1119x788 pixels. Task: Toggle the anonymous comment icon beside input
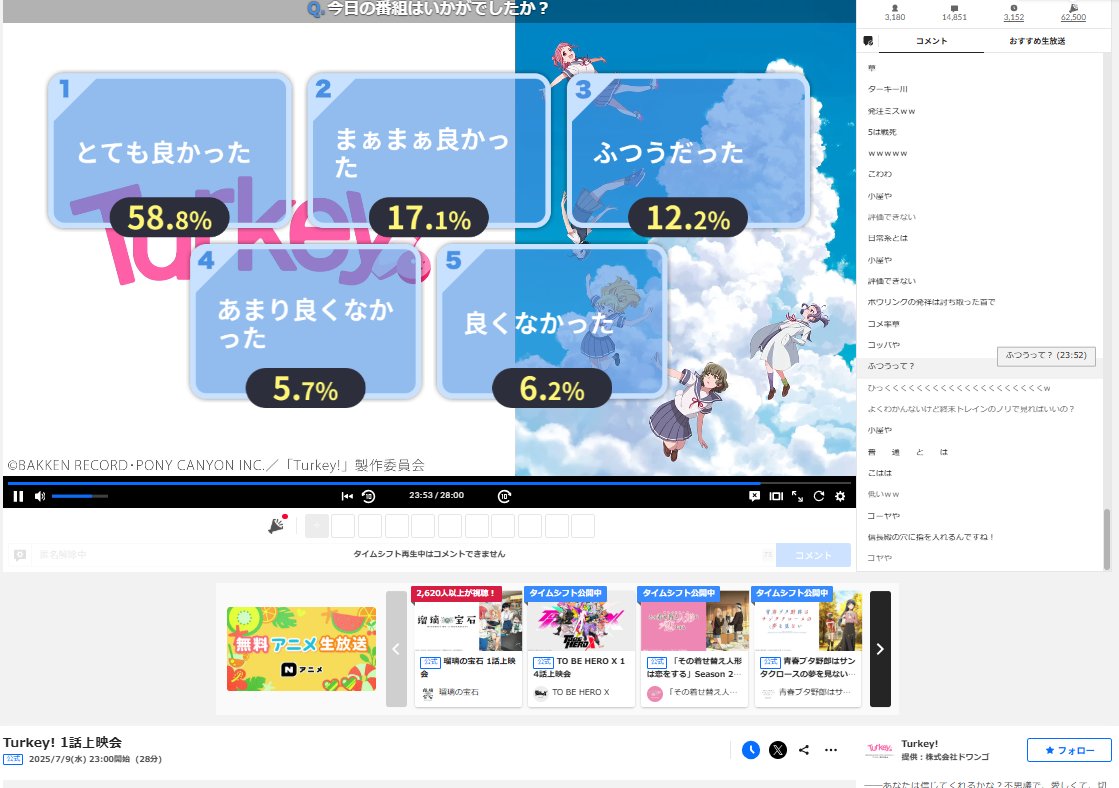click(x=20, y=555)
